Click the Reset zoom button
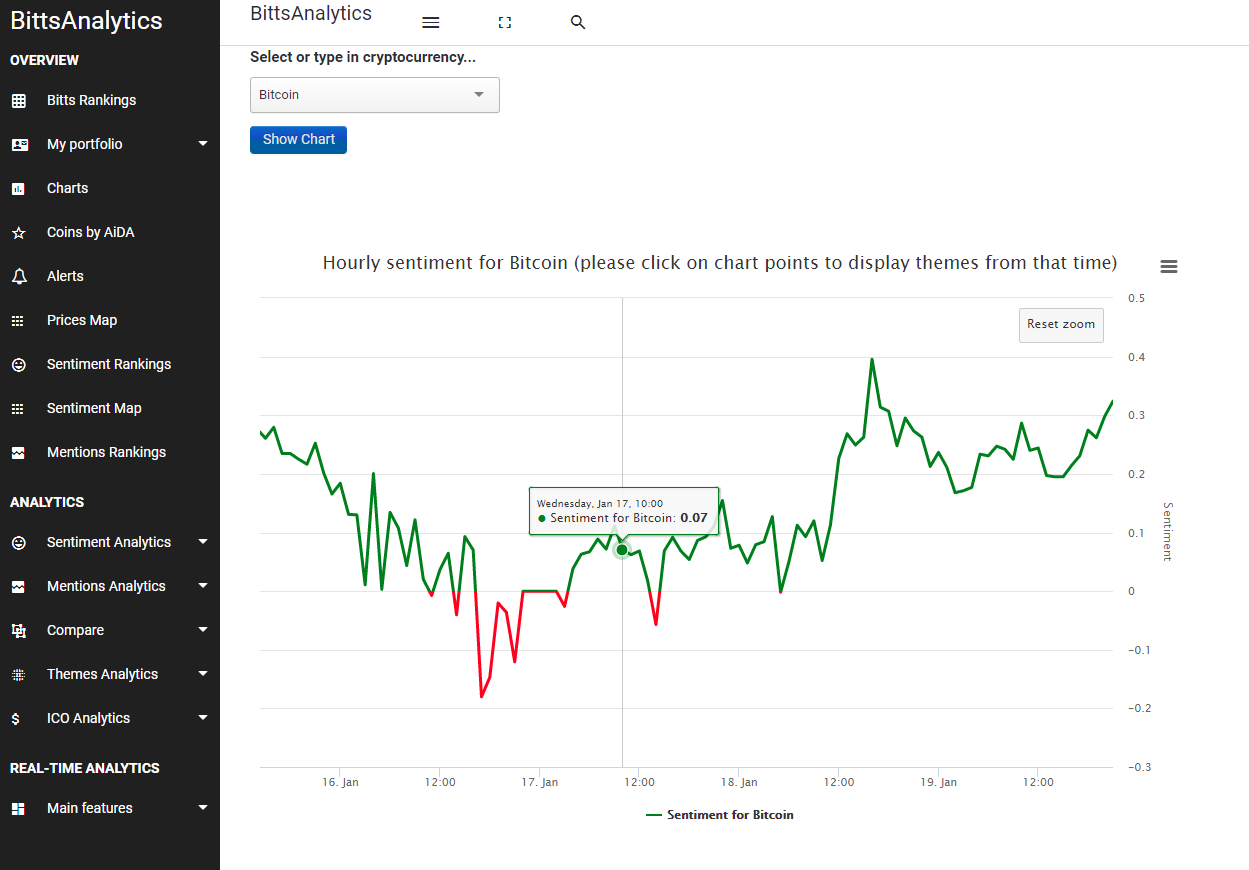Screen dimensions: 1249x870 pyautogui.click(x=1061, y=324)
